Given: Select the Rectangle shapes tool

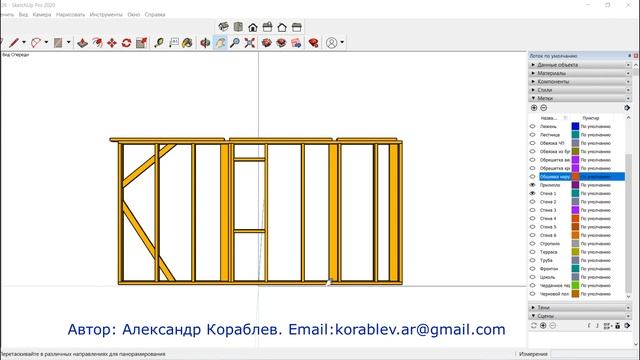Looking at the screenshot, I should coord(58,42).
